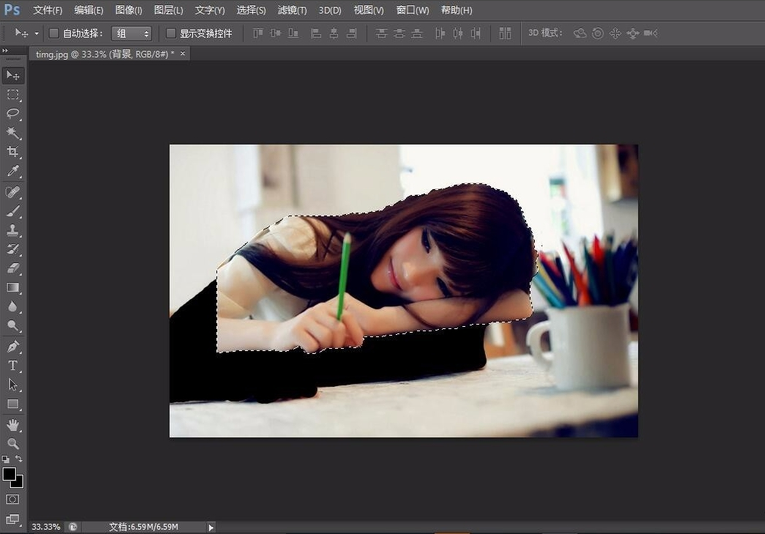Click the 33.33% zoom level field
This screenshot has width=765, height=534.
pos(46,527)
